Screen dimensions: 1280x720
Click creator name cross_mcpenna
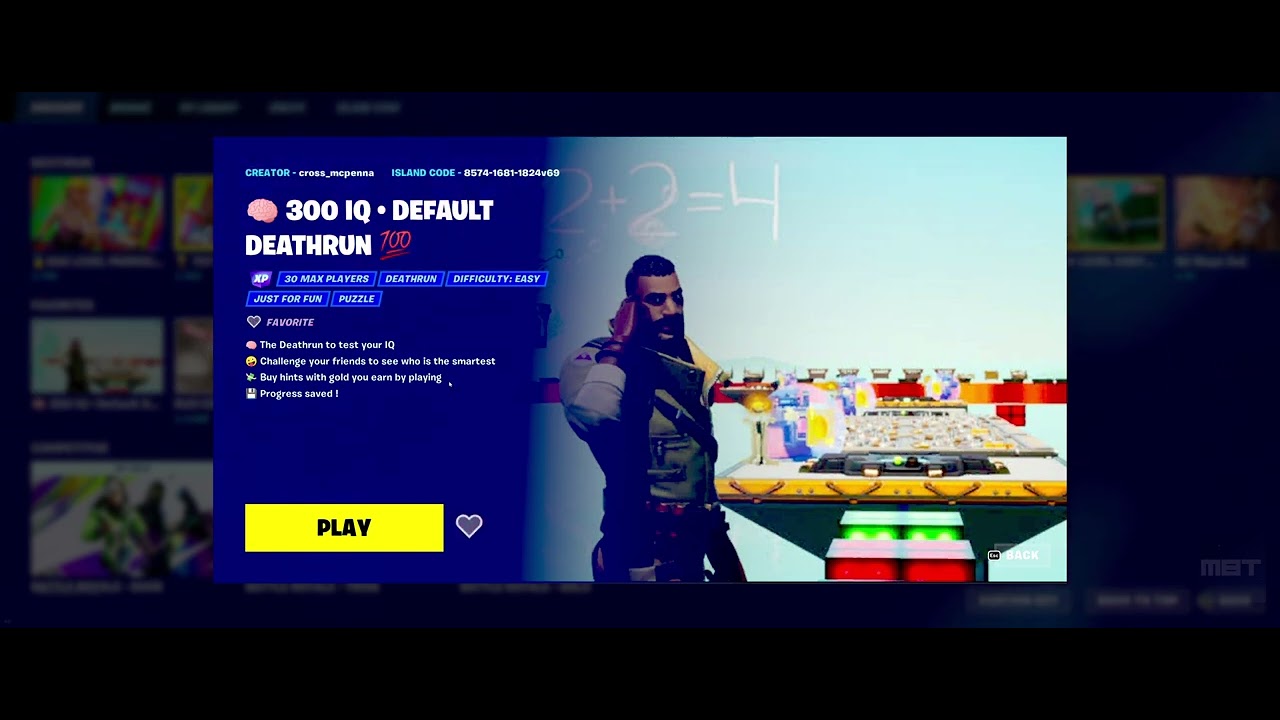point(336,173)
